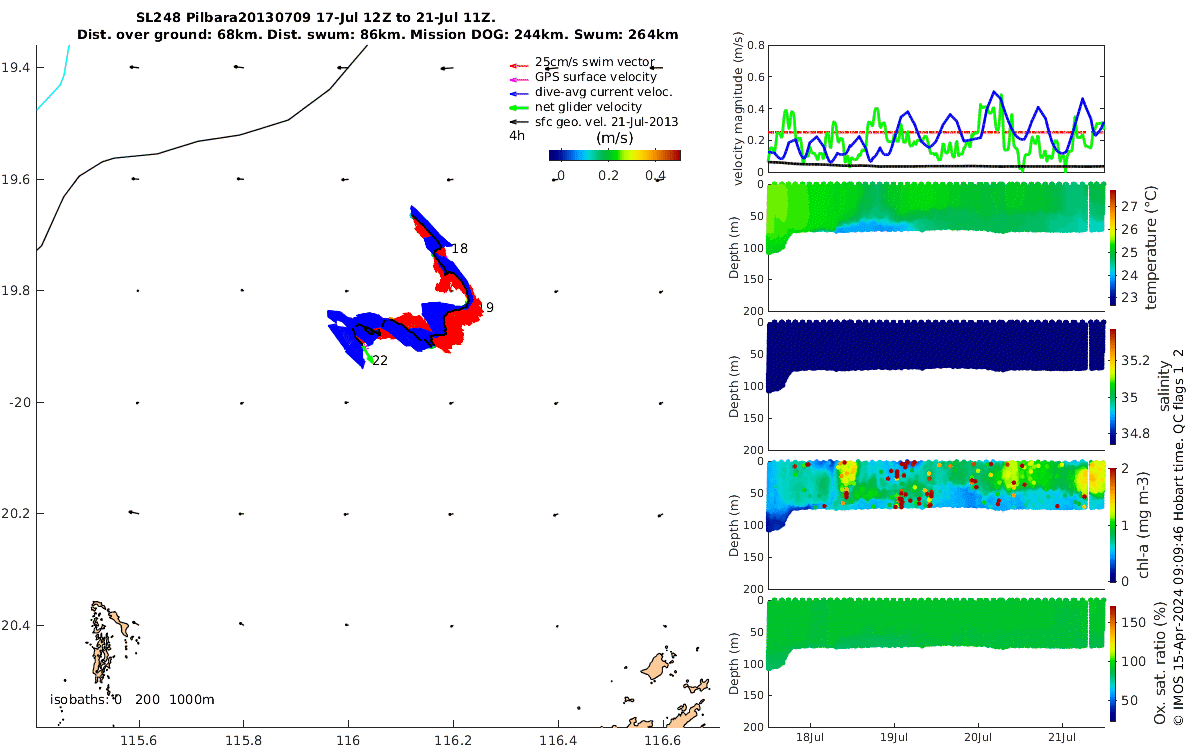Click the '4h' label under the legend

click(x=516, y=134)
